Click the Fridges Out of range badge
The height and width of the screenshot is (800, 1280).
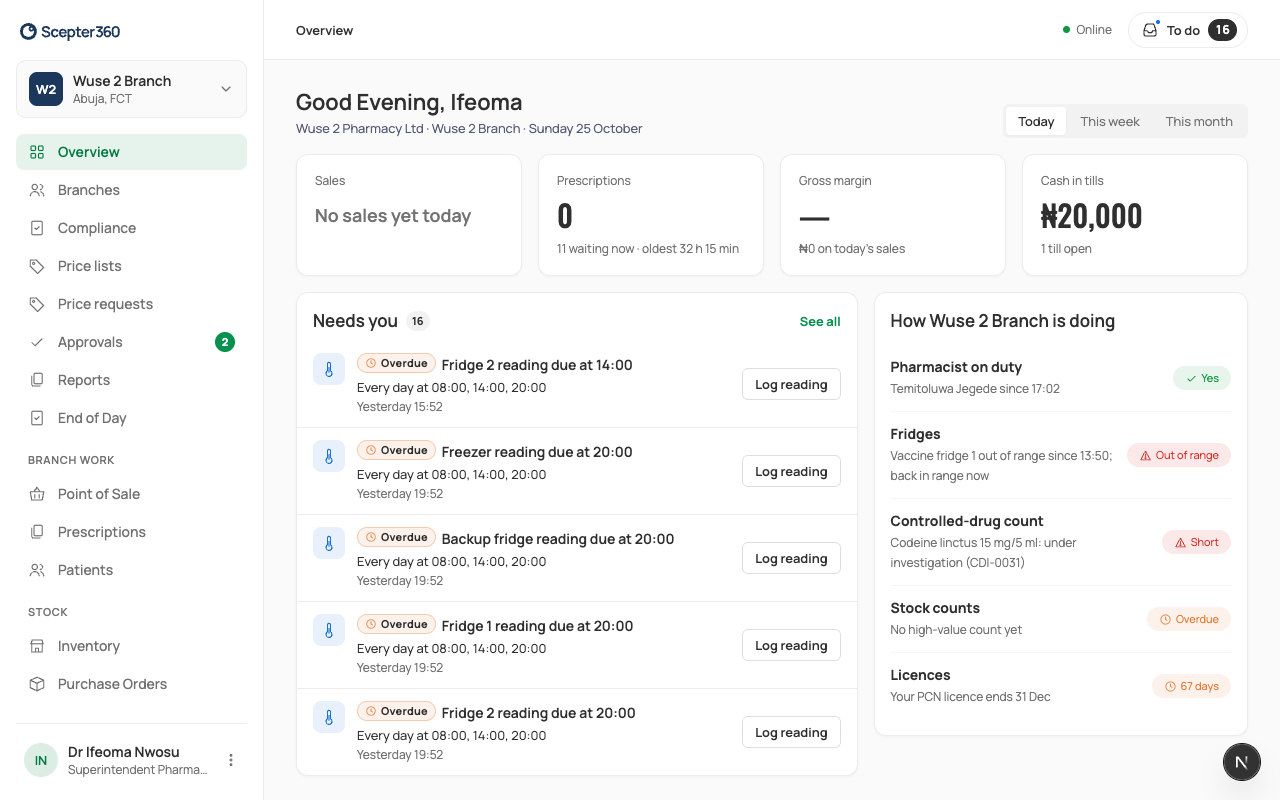(1179, 455)
